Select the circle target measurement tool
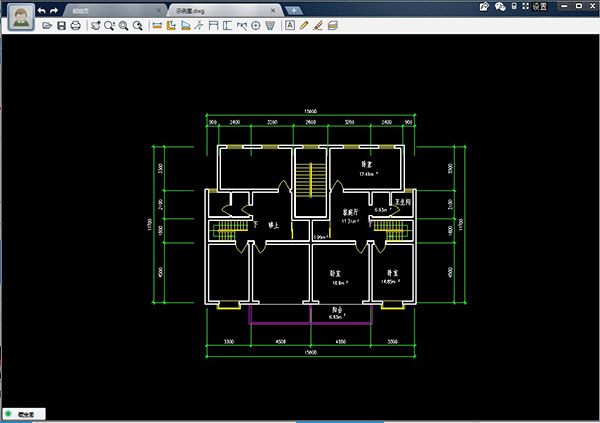This screenshot has width=600, height=423. (256, 26)
